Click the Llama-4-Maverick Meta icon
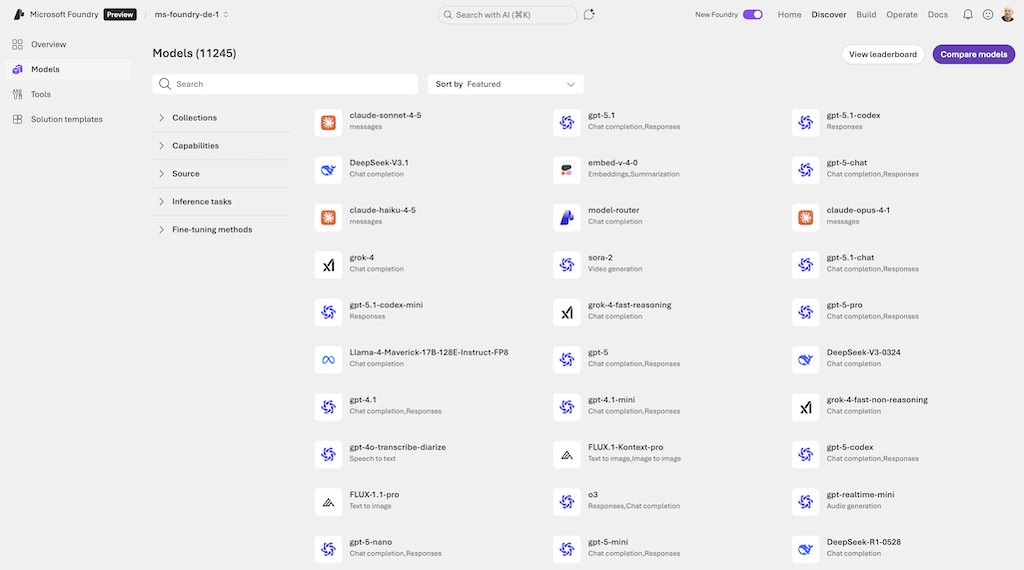Screen dimensions: 1024x570 click(x=328, y=360)
